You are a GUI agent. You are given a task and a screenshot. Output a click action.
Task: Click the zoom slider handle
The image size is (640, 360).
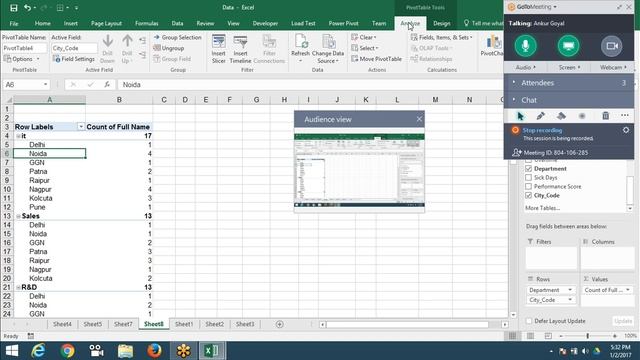click(587, 336)
